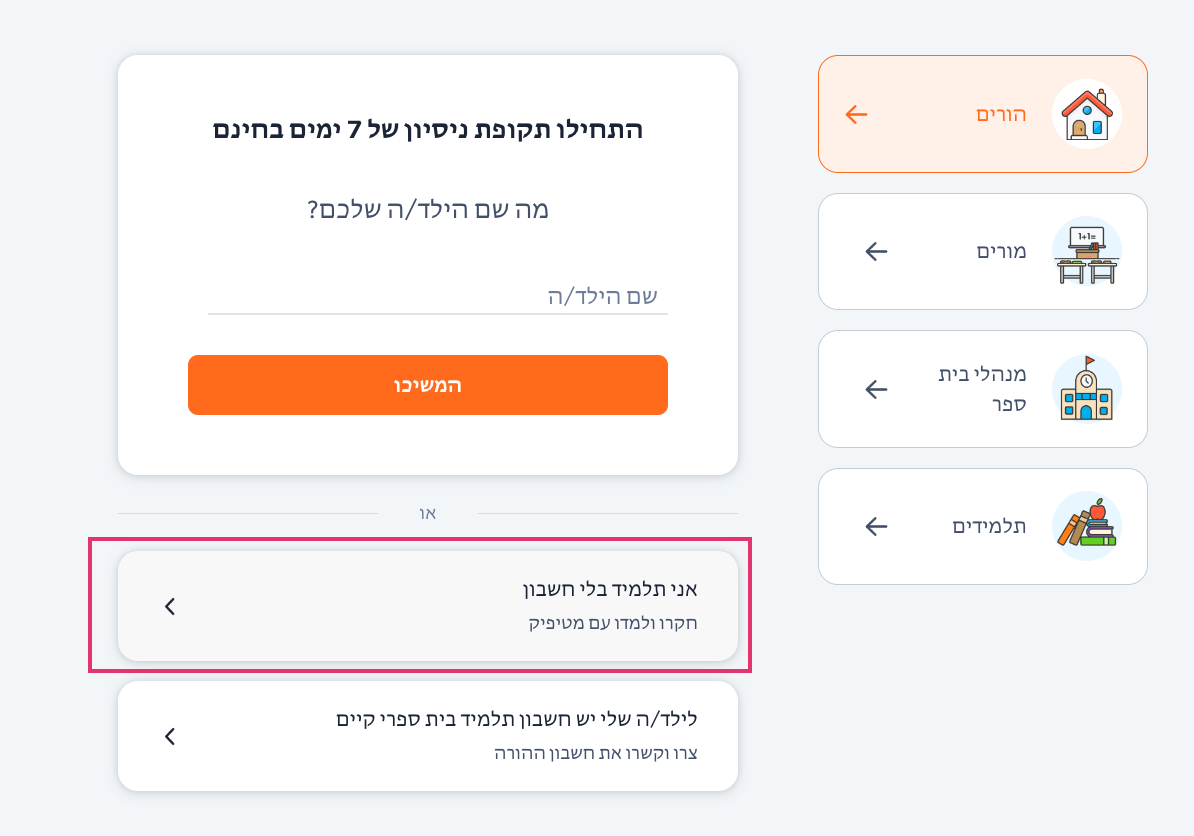
Task: Click the orange המשיכו button
Action: point(428,385)
